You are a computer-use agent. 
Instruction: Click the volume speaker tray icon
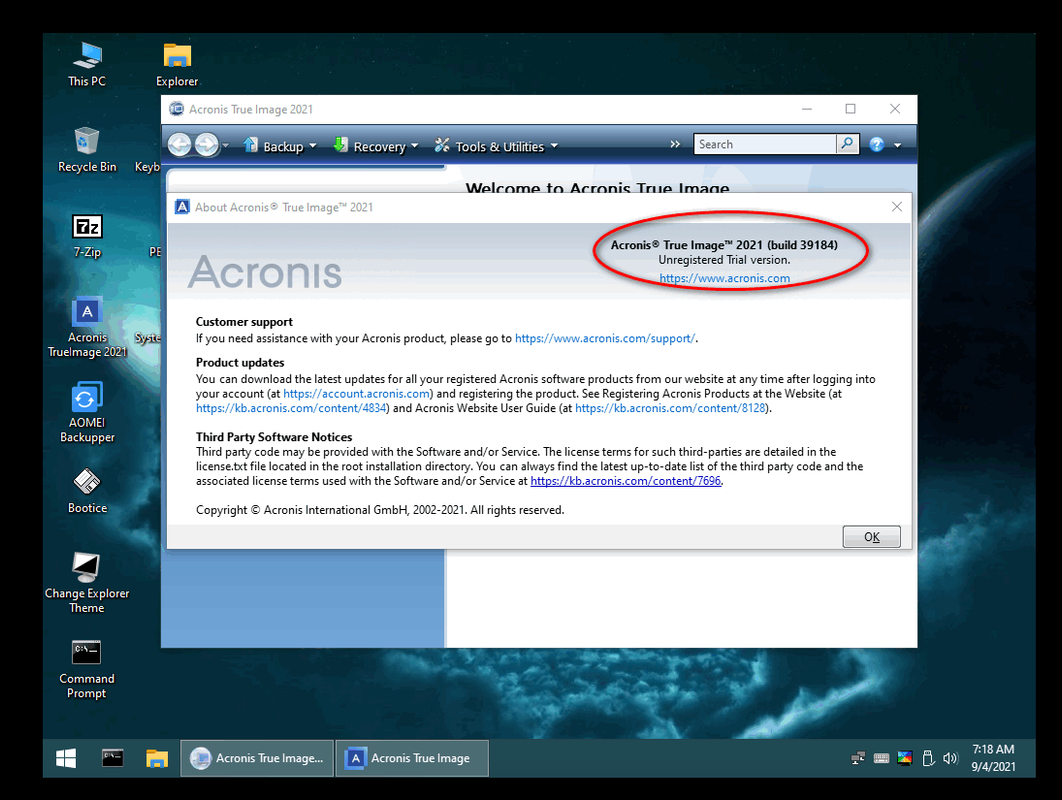(x=950, y=759)
